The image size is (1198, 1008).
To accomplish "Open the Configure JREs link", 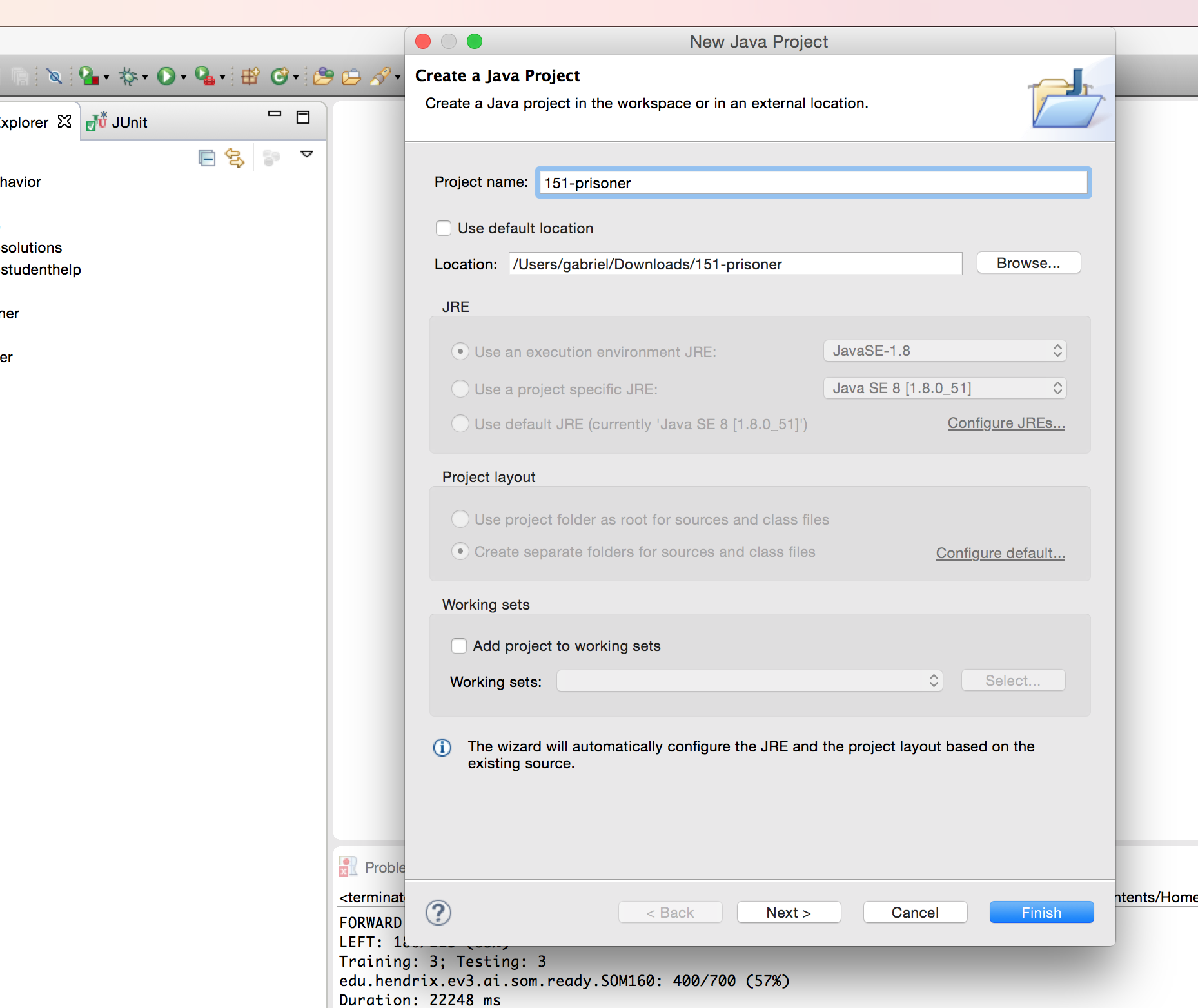I will 1006,423.
